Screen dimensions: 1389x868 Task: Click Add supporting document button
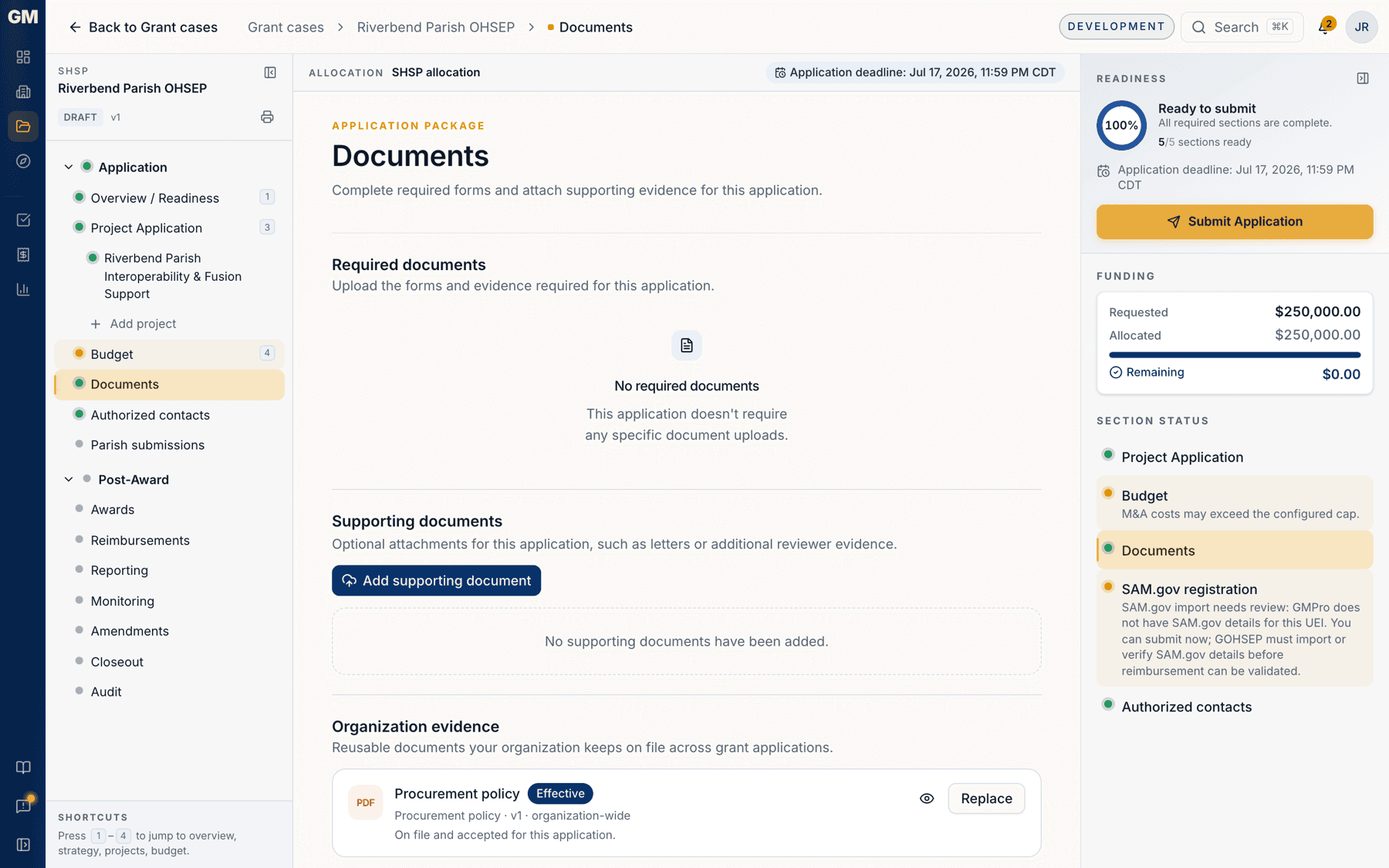436,580
